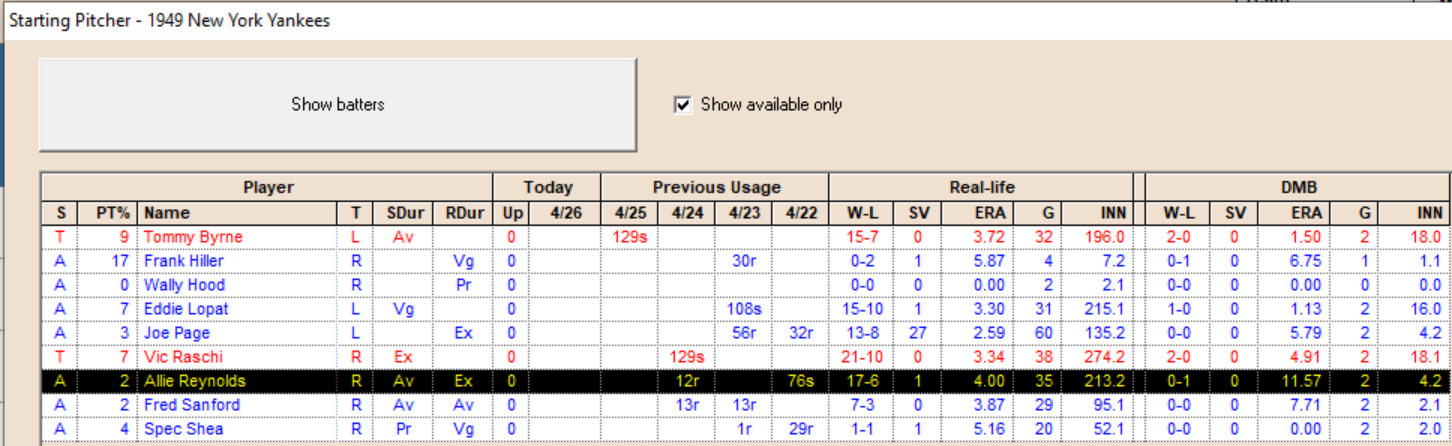Viewport: 1452px width, 446px height.
Task: Click Allie Reynolds' 76s usage cell
Action: pyautogui.click(x=801, y=381)
